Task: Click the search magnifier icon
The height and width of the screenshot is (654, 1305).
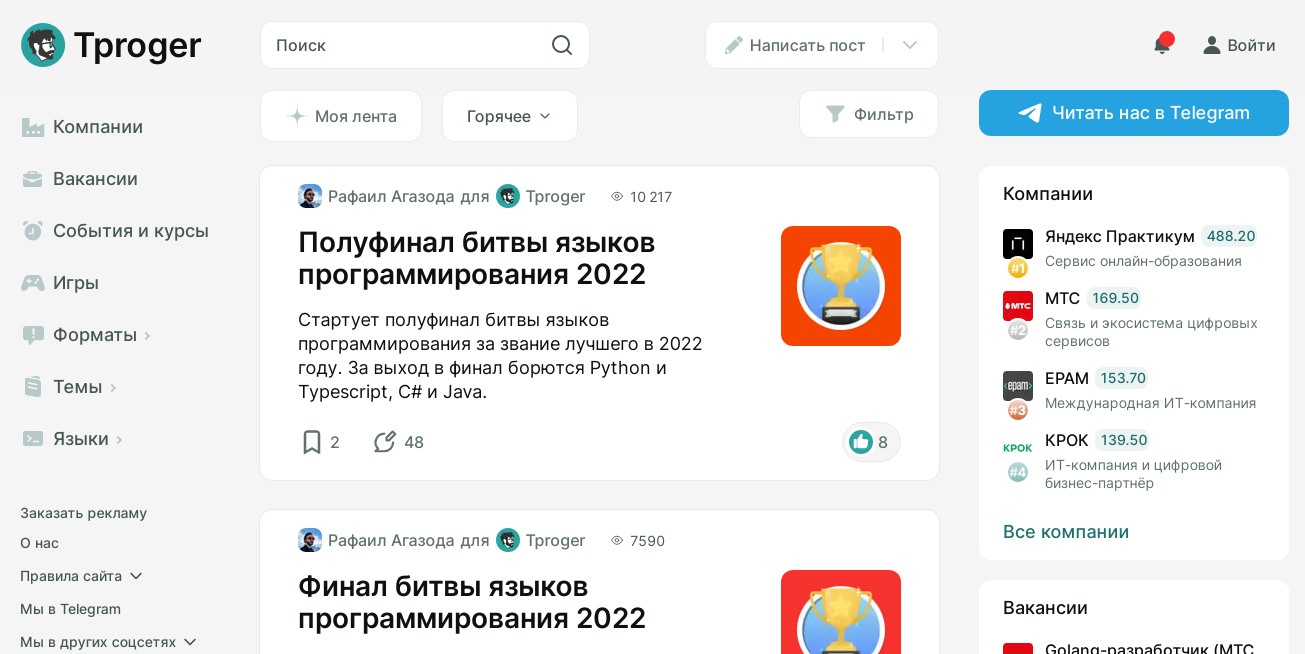Action: [562, 45]
